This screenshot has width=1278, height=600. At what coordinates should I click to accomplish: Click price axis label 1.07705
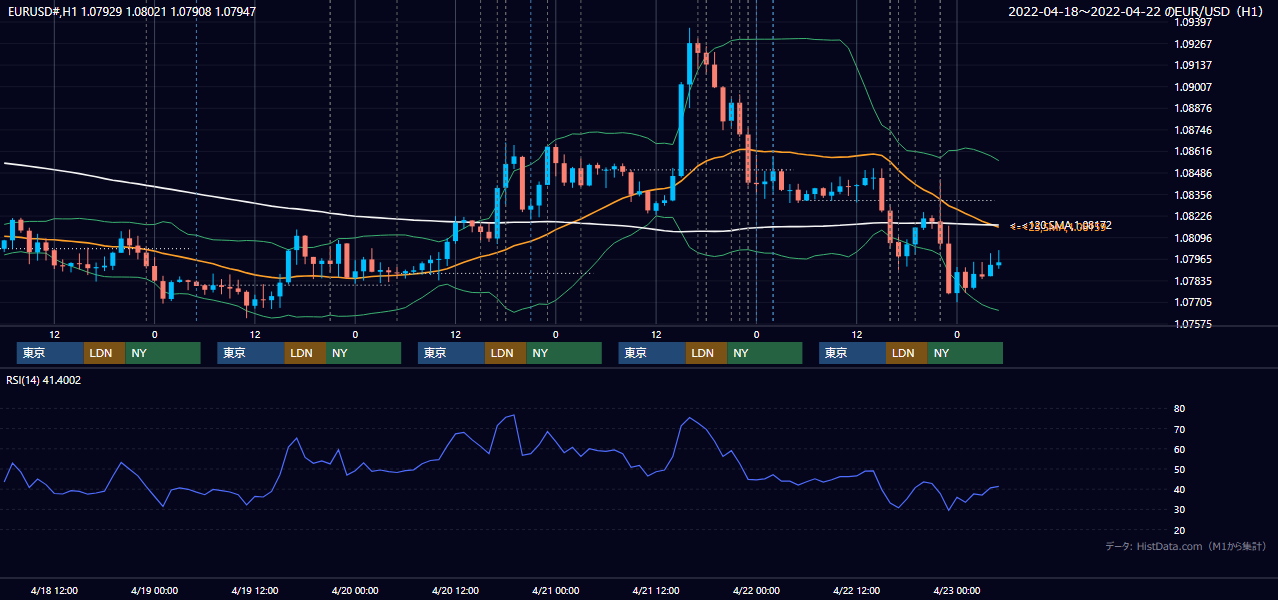1193,302
